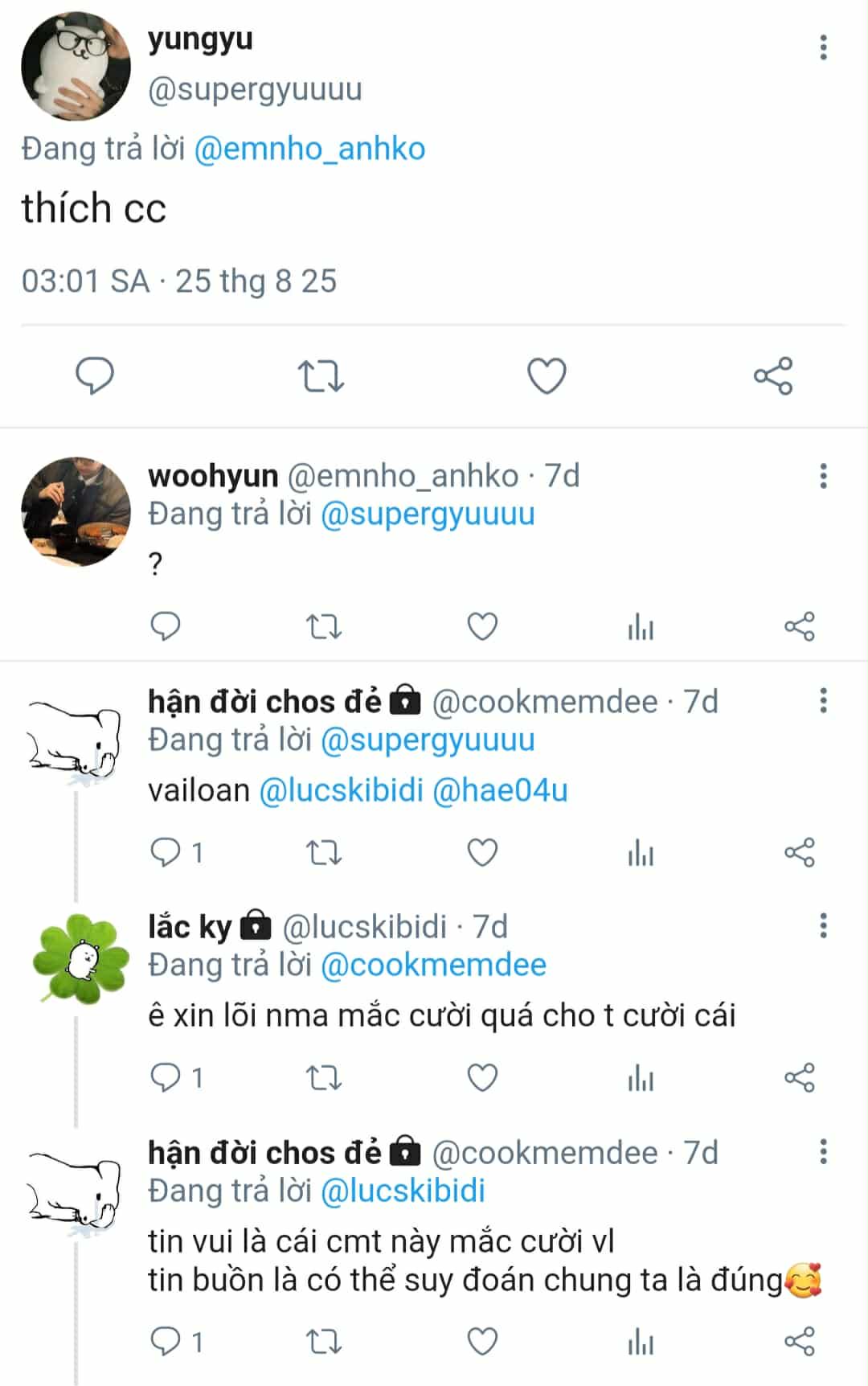
Task: Retweet yungyu's main tweet
Action: point(321,375)
